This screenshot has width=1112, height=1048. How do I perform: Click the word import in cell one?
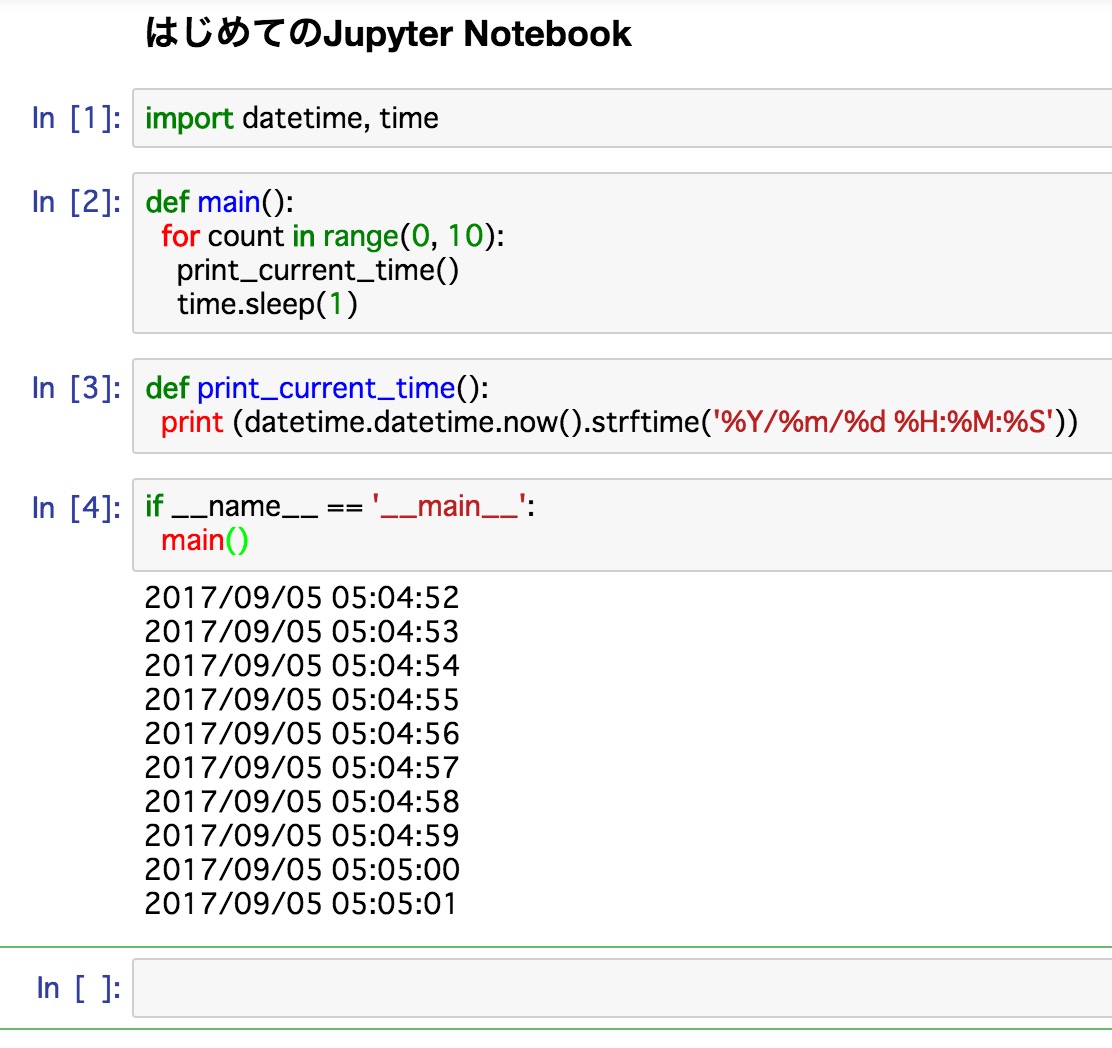189,118
